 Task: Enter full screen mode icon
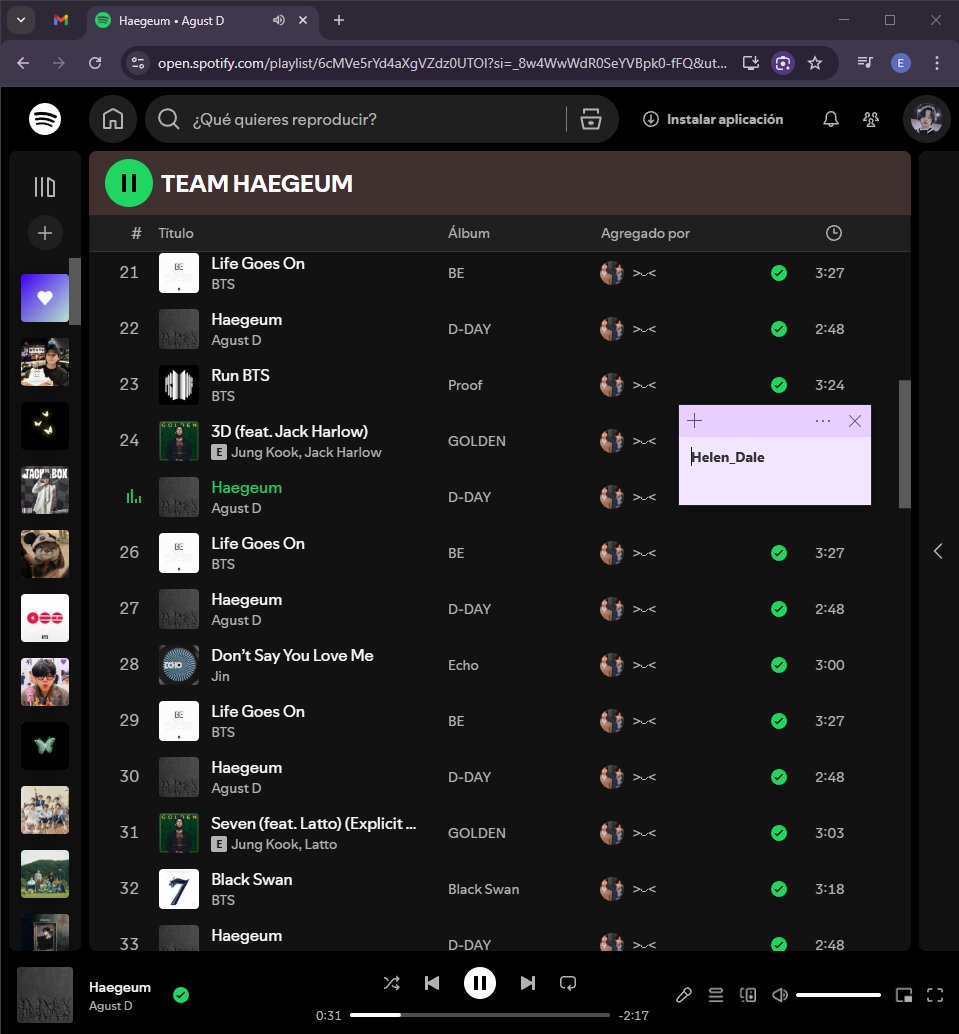point(935,995)
